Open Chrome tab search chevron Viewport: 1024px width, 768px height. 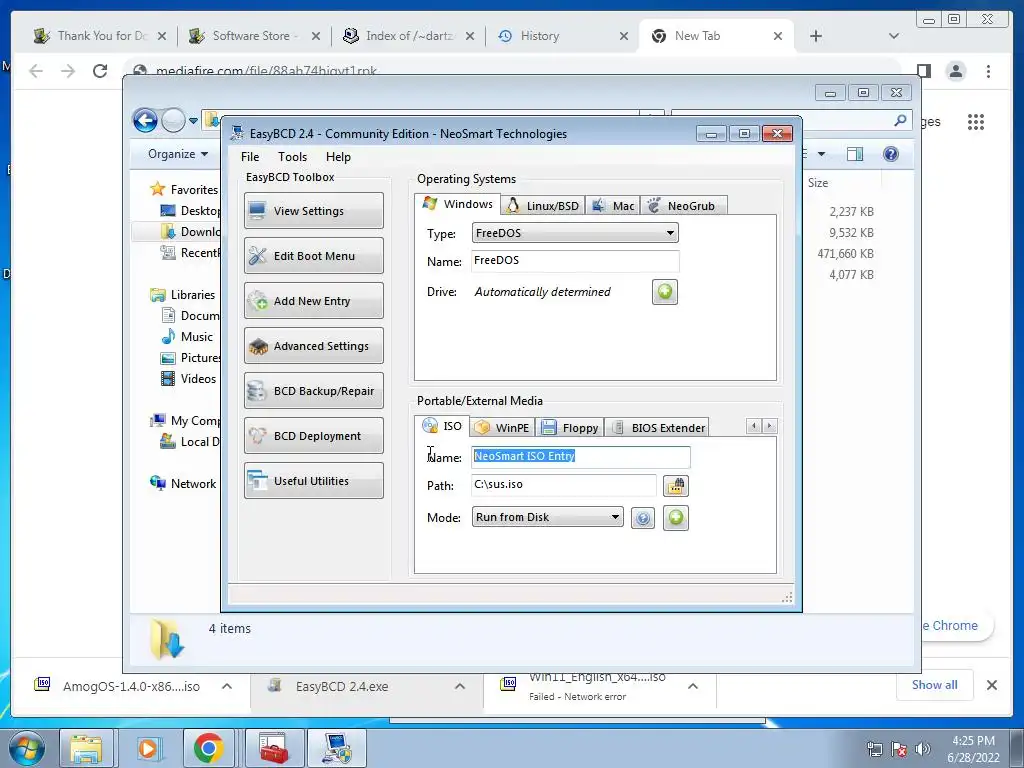click(x=894, y=36)
